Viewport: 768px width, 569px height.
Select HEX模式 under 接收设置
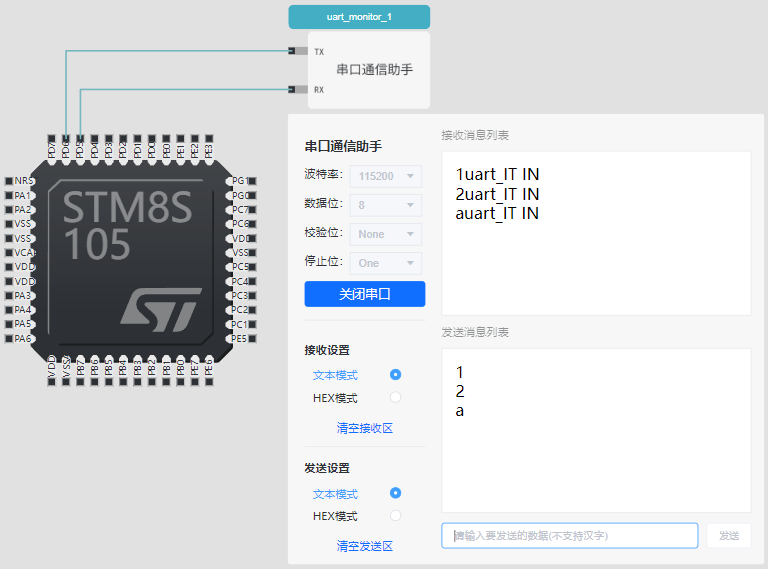pos(395,397)
